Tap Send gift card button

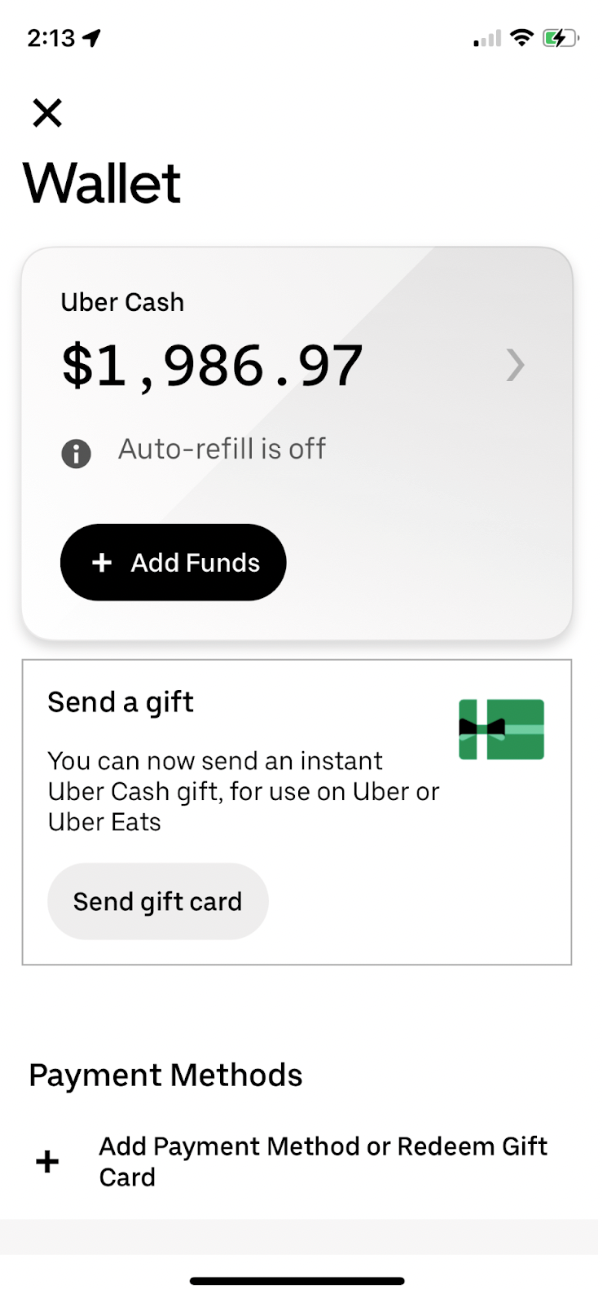pos(158,901)
